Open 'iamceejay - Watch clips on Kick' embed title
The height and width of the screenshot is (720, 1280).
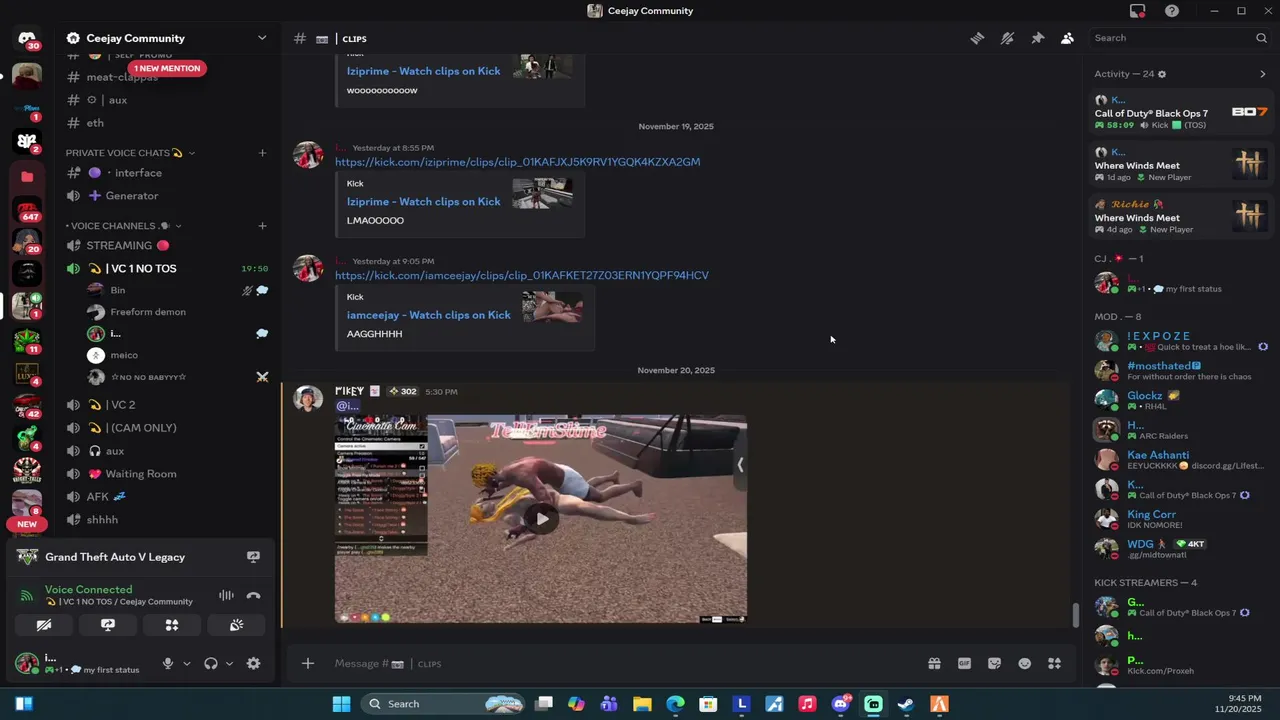point(428,315)
